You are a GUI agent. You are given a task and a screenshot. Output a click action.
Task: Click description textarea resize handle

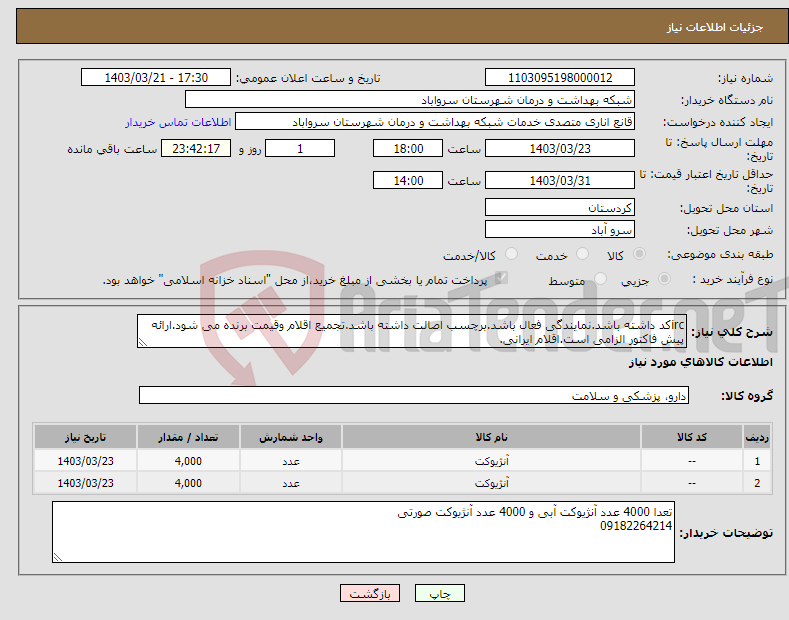(x=142, y=343)
